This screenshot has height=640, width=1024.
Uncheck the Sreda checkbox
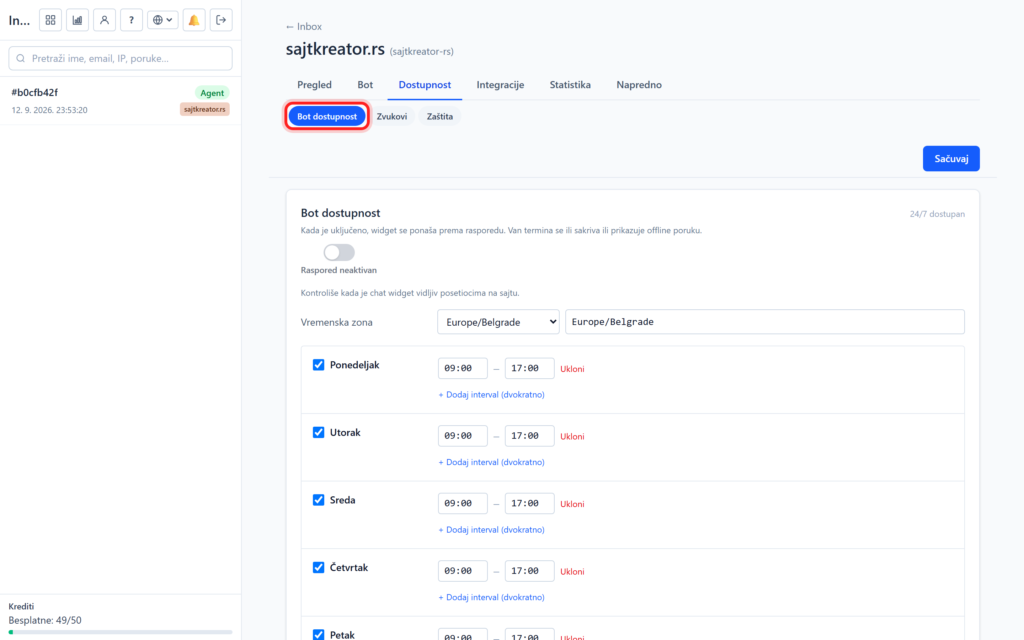pos(318,500)
